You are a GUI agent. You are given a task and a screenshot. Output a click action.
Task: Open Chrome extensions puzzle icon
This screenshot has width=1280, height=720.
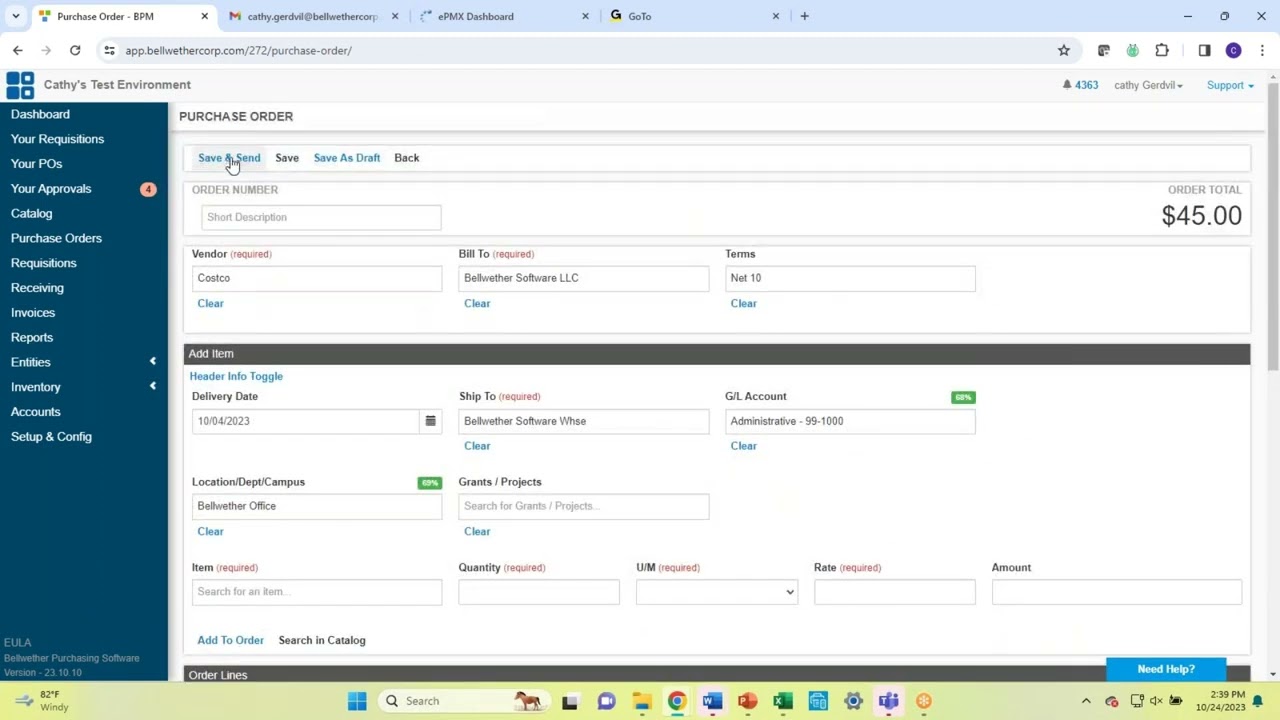(x=1162, y=50)
